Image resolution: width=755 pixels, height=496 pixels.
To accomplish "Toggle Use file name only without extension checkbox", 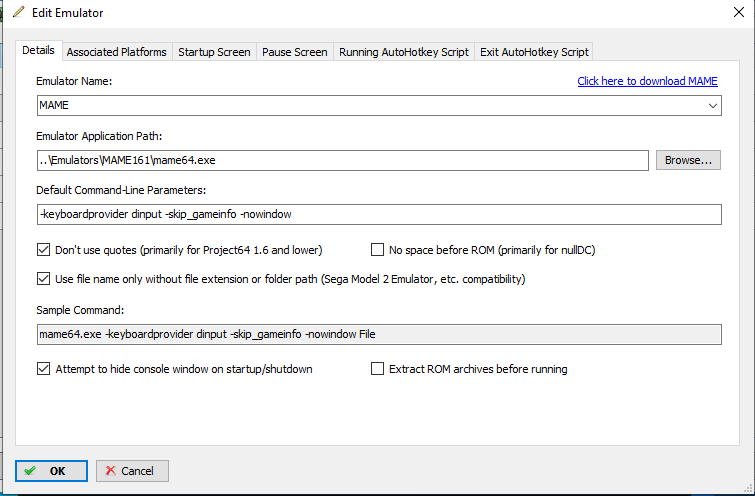I will coord(43,279).
